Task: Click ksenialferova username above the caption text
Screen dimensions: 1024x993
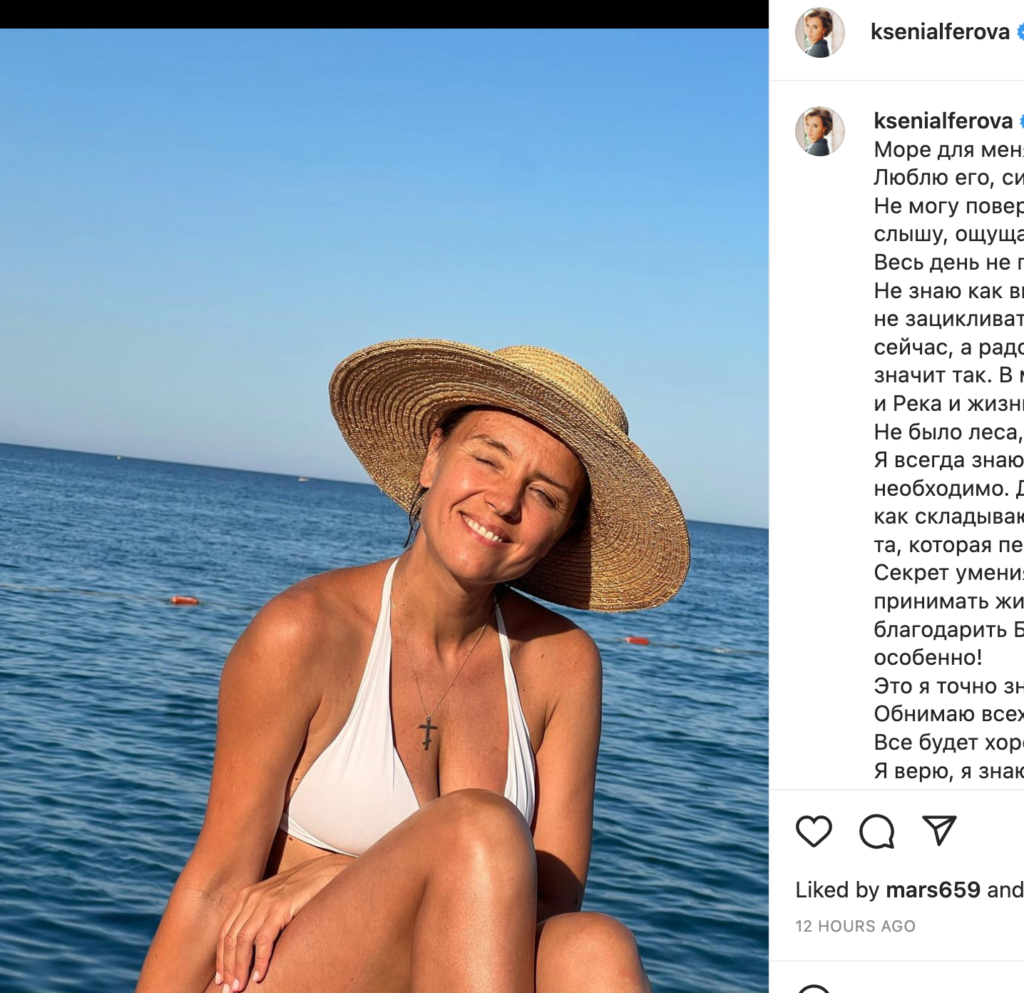Action: 943,121
